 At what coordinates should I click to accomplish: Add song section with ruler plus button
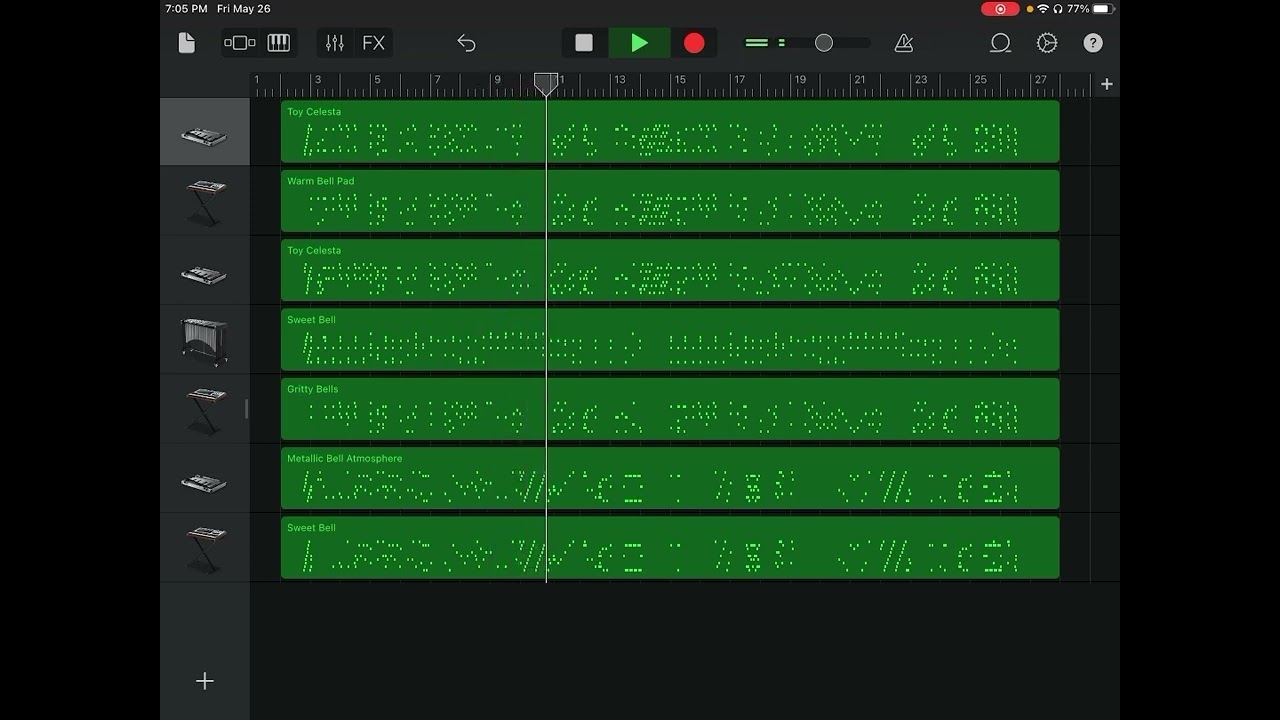point(1106,84)
